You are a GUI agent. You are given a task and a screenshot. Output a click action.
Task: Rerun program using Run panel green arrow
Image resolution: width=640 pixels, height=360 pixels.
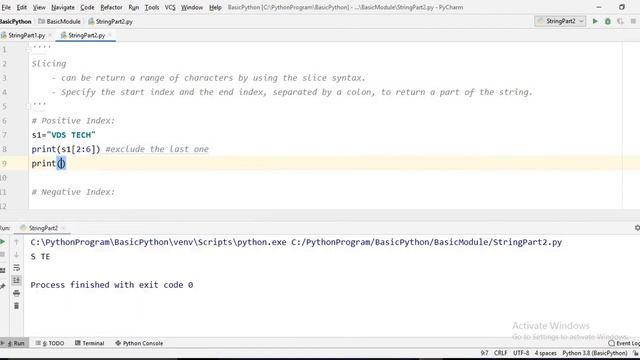[2, 242]
